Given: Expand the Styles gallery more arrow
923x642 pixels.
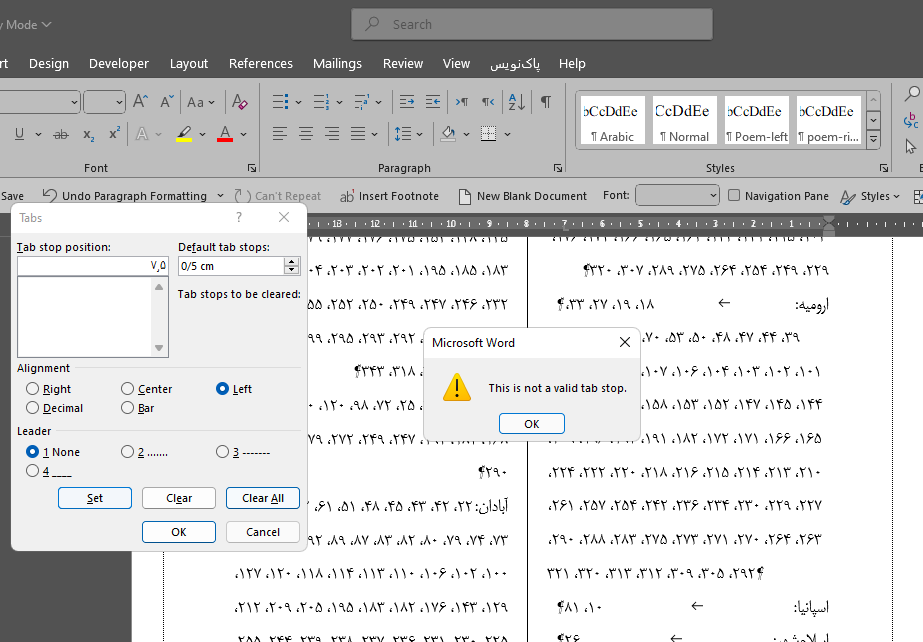Looking at the screenshot, I should [873, 139].
